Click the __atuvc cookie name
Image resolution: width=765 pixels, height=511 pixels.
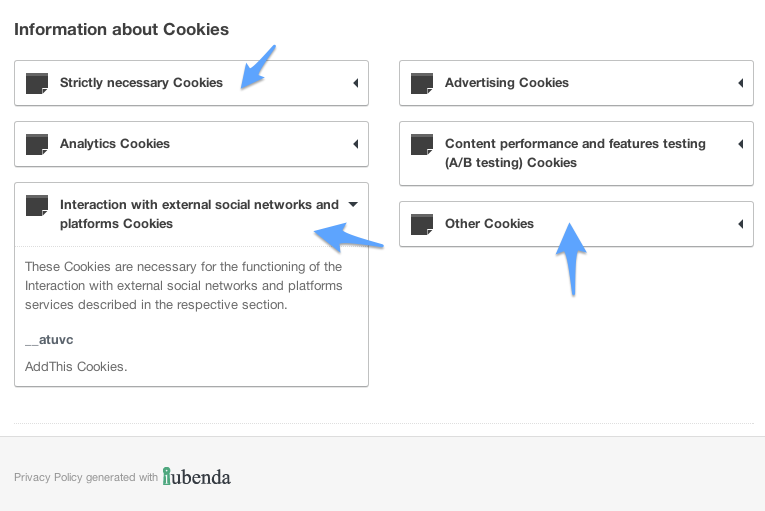(x=49, y=340)
